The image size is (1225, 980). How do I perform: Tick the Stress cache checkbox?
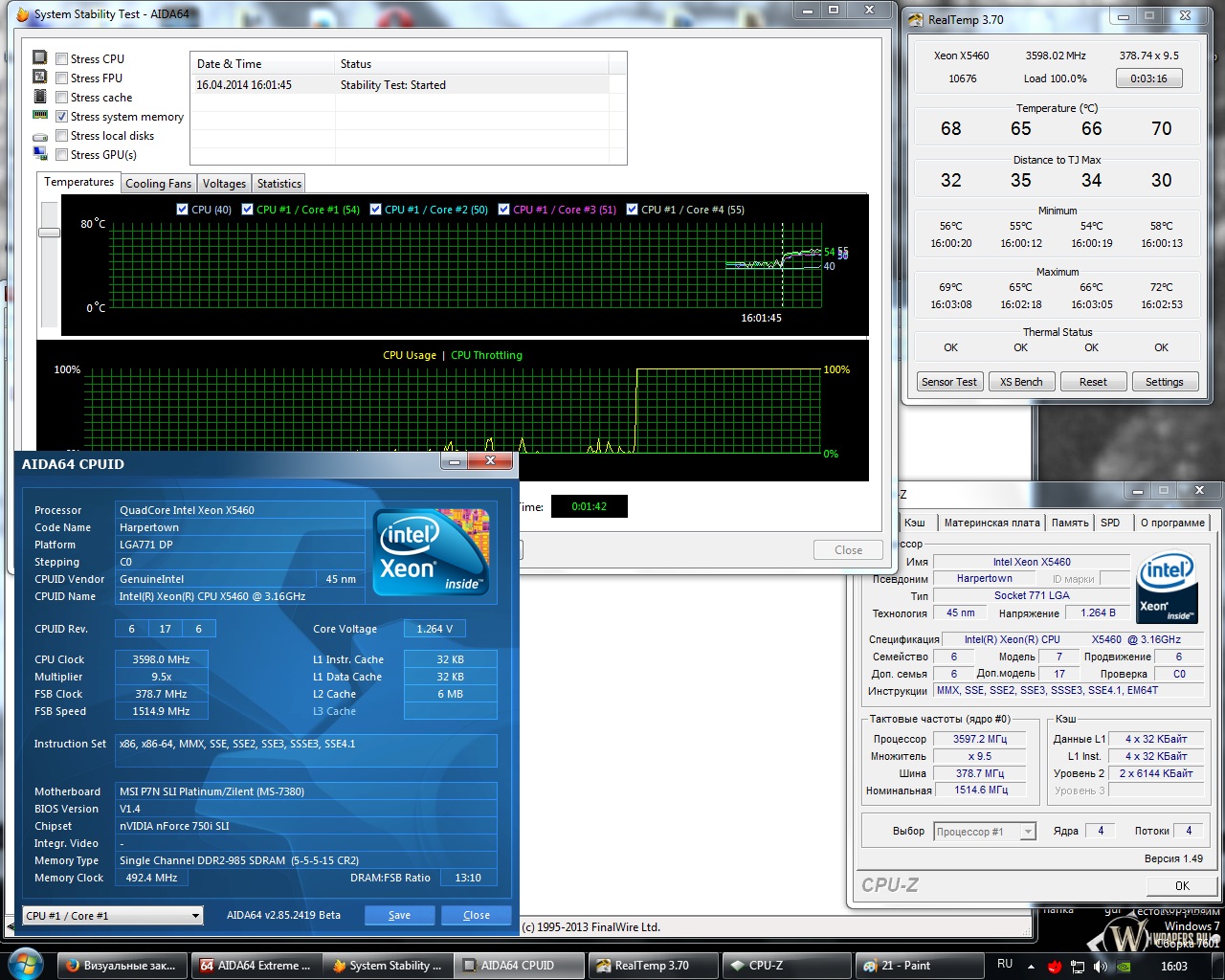click(61, 98)
